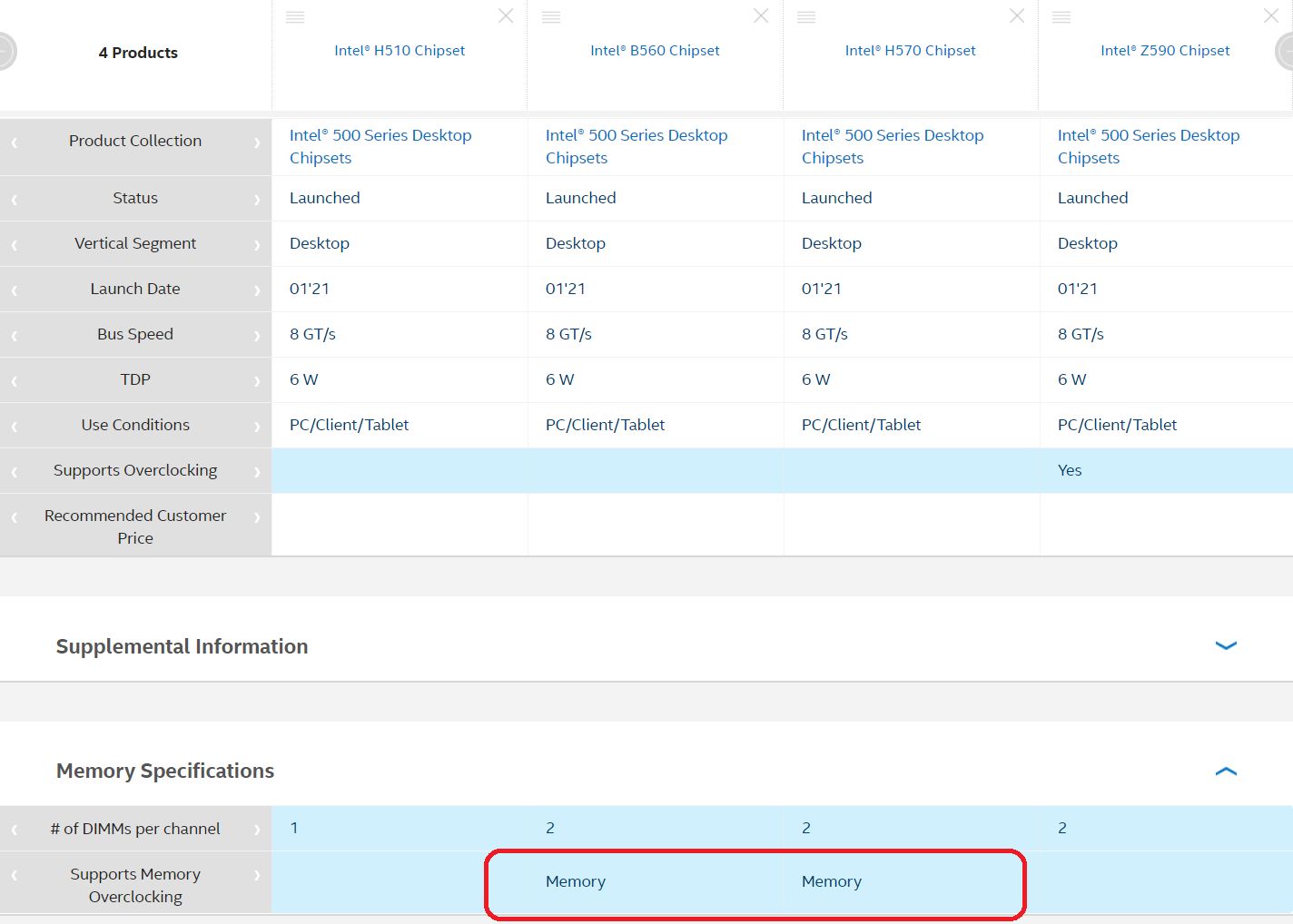Click the left chevron on Supports Memory Overclocking row
Viewport: 1293px width, 924px height.
[x=15, y=876]
